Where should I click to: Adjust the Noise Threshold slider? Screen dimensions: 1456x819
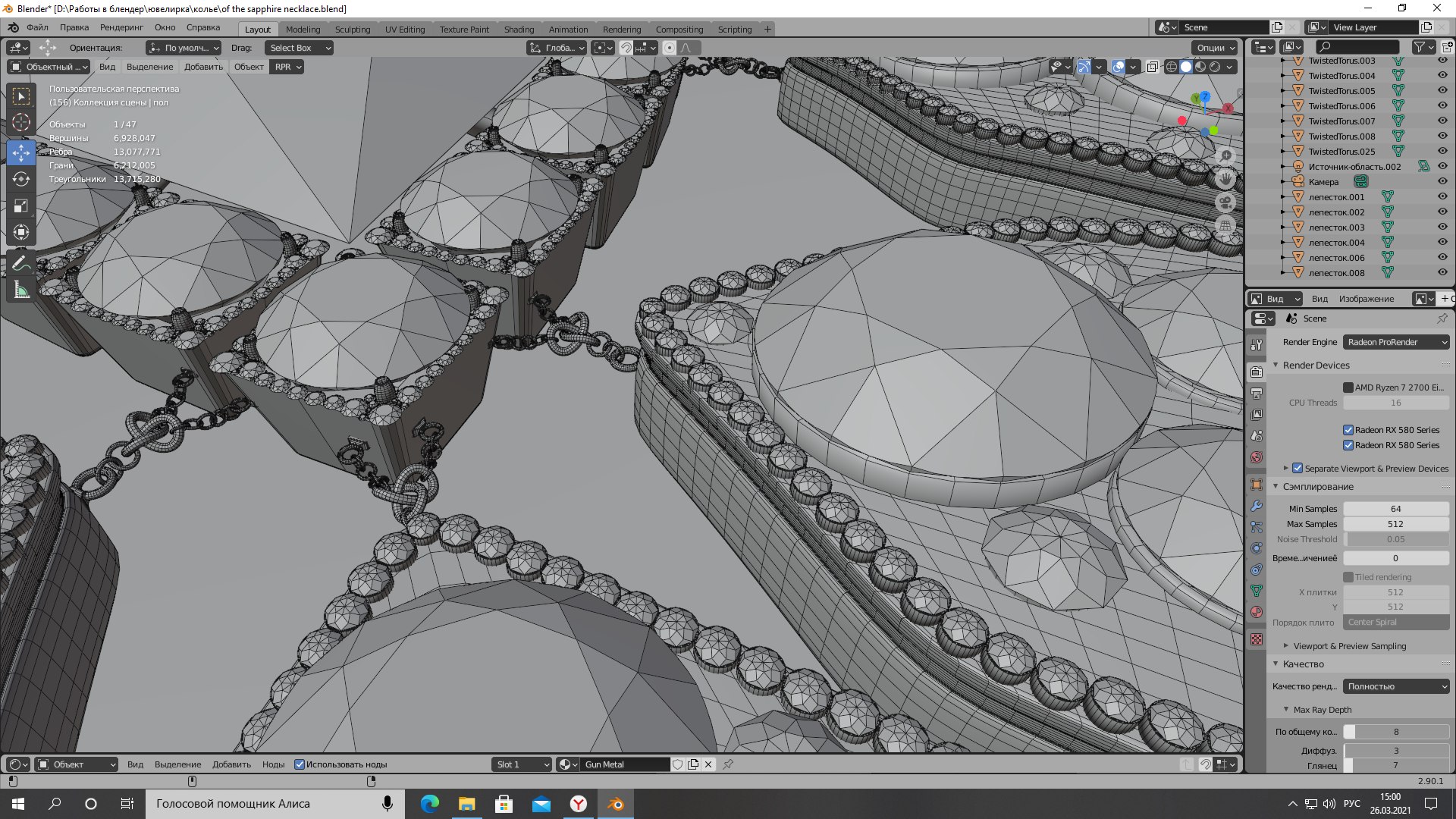tap(1396, 539)
